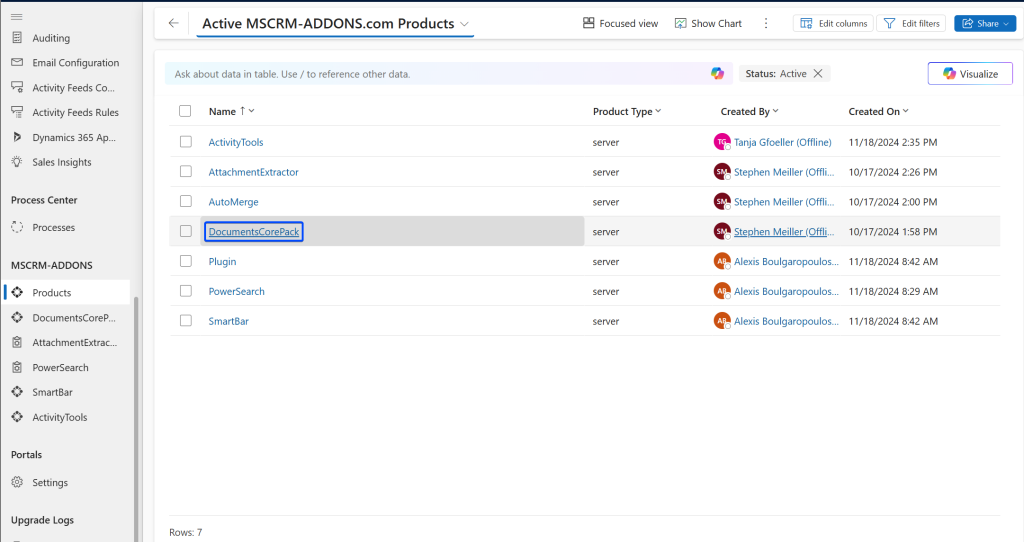Expand the view selector chevron beside title
The width and height of the screenshot is (1024, 542).
tap(464, 24)
